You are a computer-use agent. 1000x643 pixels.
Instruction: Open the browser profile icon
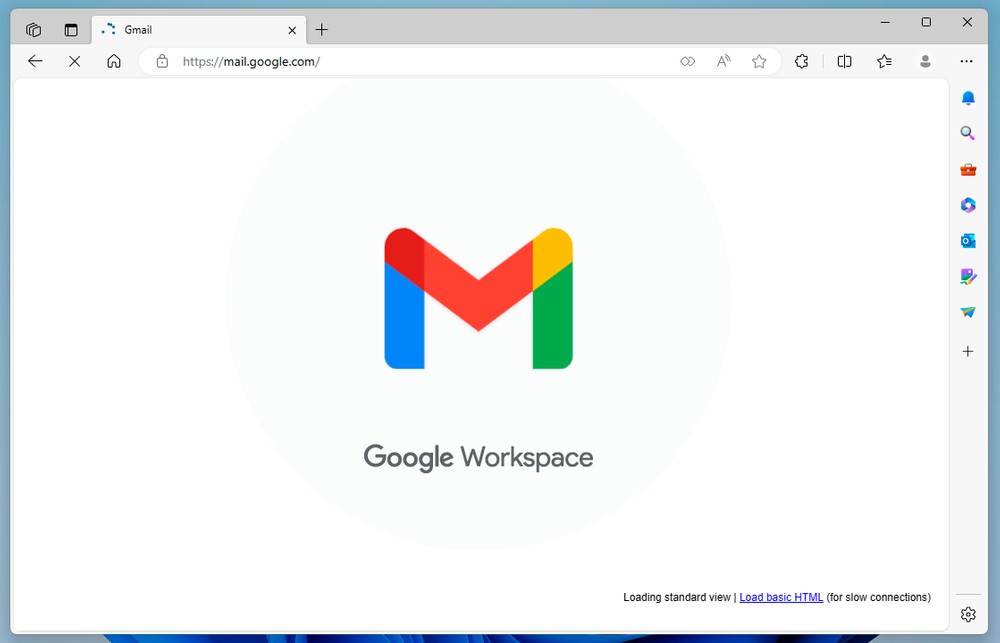tap(925, 61)
